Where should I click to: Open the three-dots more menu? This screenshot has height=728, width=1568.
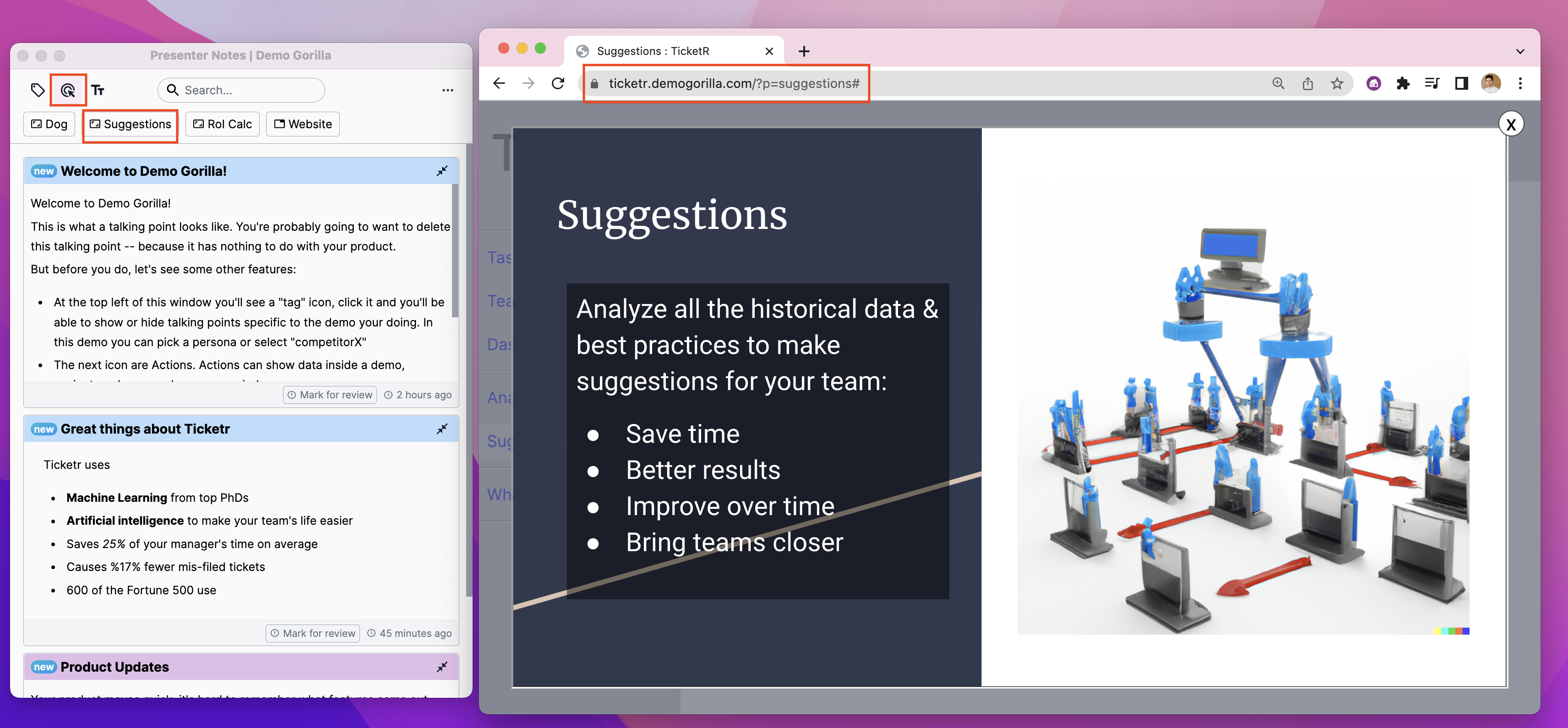tap(447, 90)
